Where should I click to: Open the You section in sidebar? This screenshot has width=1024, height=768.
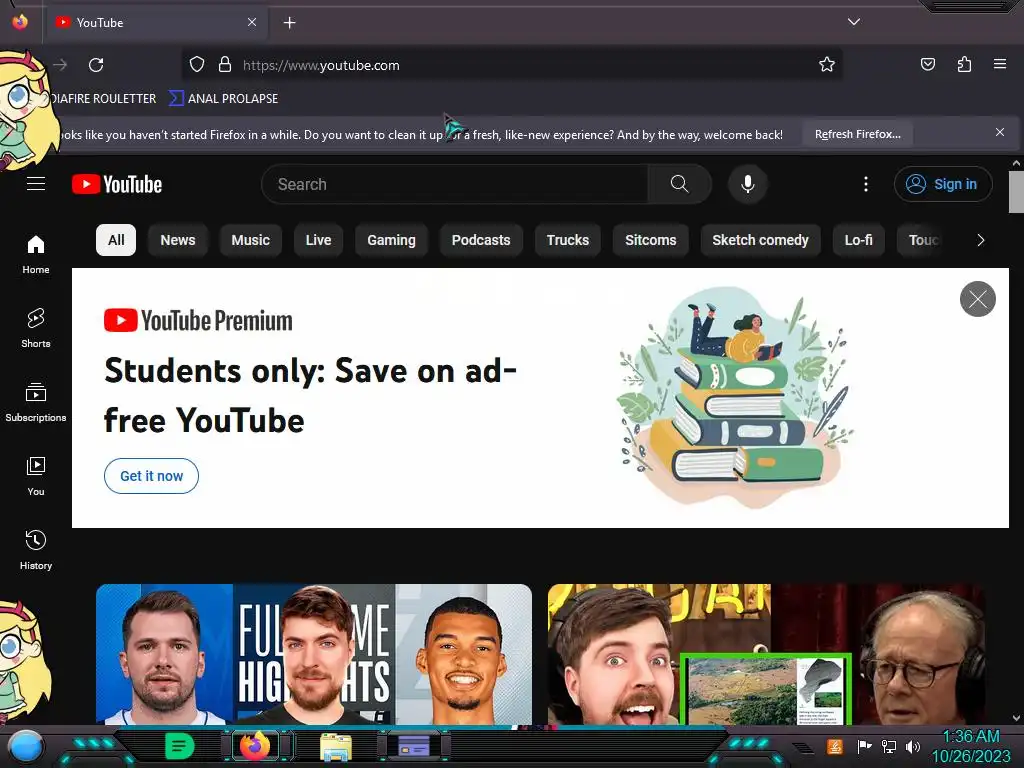(x=36, y=477)
